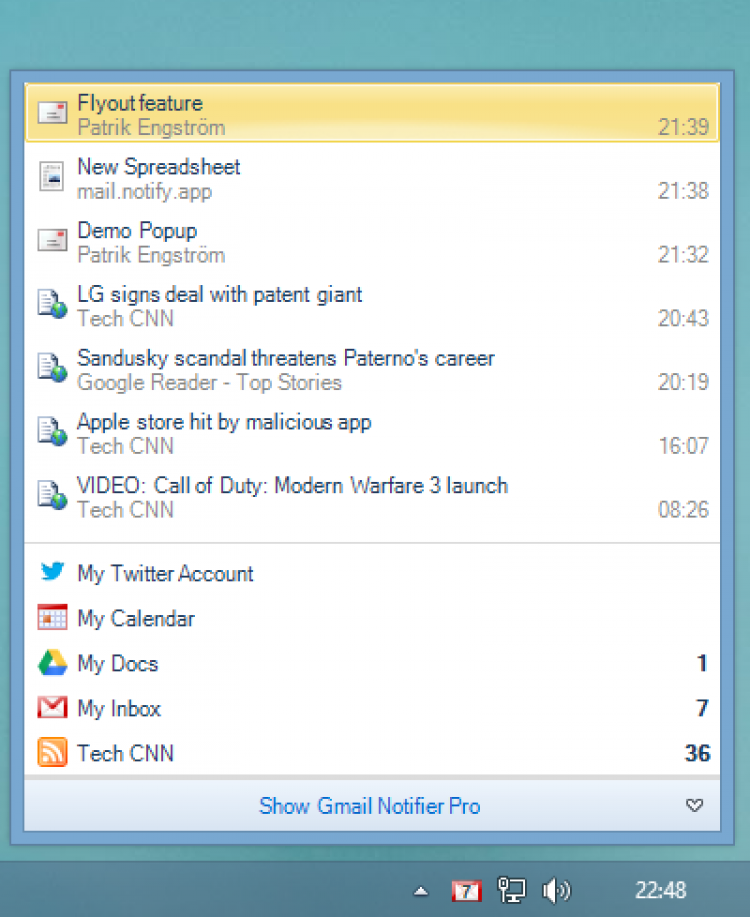Show hidden system tray icons arrow

(x=422, y=890)
